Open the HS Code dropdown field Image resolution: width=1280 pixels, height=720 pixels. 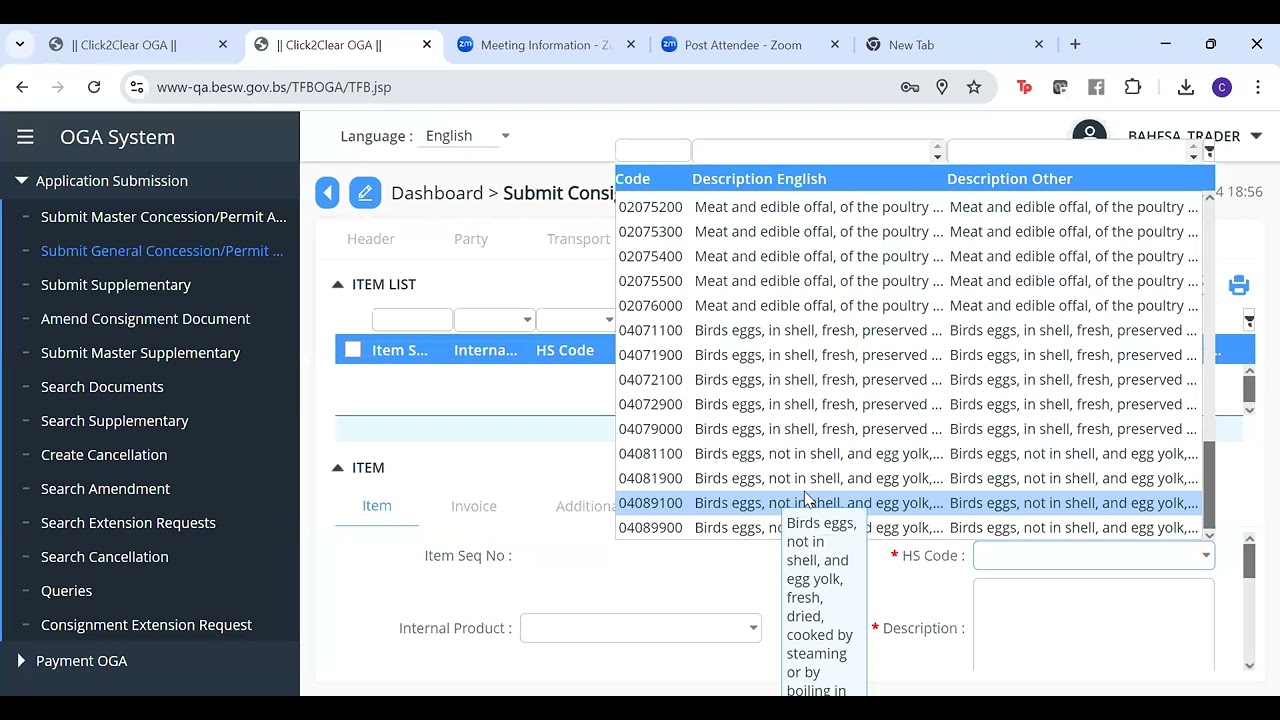[1093, 556]
